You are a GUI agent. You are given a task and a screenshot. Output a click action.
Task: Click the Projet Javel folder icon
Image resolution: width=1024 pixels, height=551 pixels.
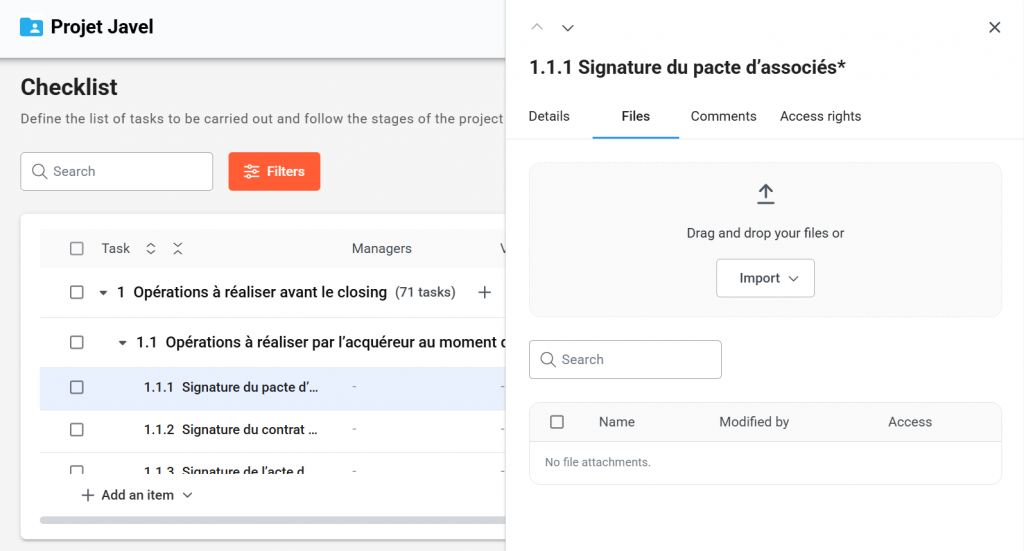[31, 27]
